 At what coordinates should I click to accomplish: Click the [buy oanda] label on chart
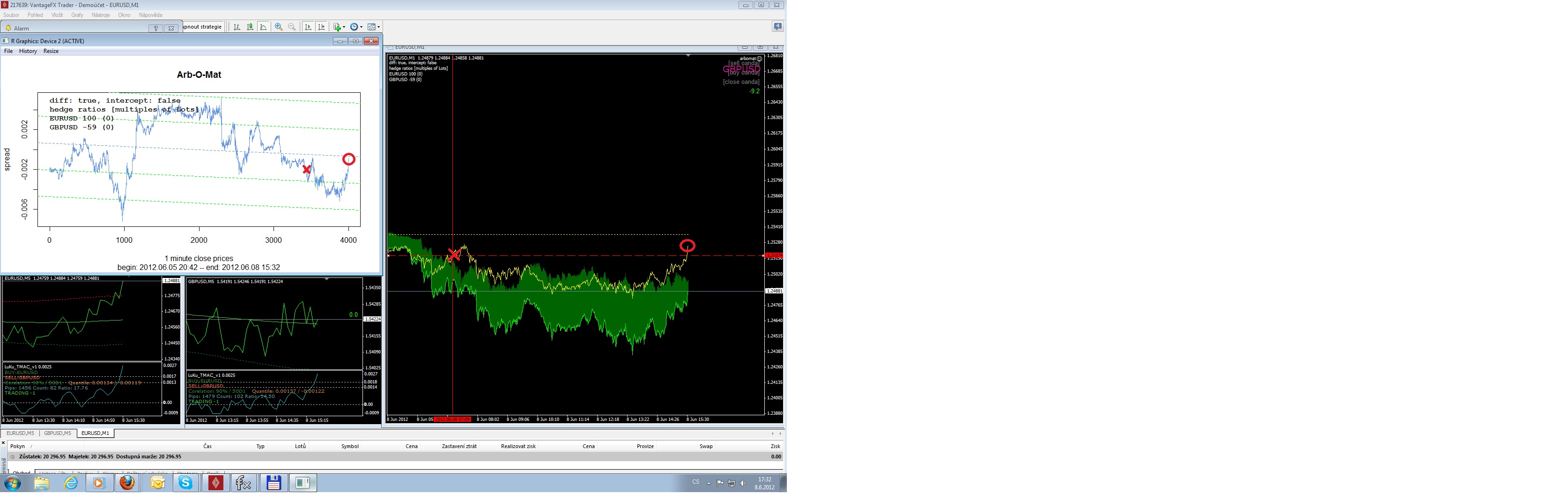tap(743, 73)
